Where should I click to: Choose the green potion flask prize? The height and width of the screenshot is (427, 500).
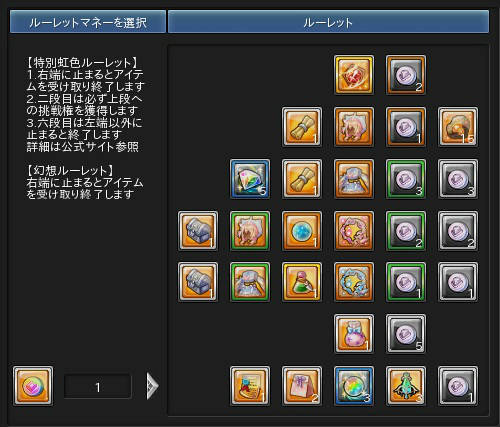[302, 282]
